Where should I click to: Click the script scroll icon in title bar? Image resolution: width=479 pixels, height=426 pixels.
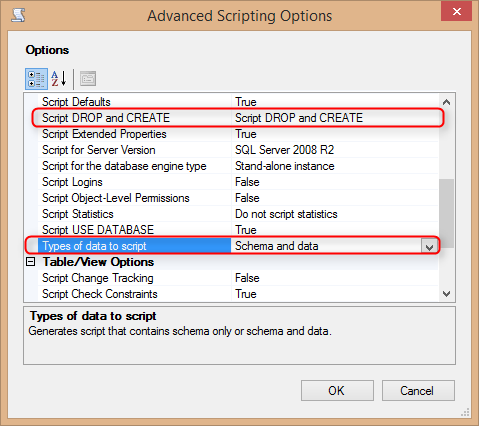click(x=18, y=15)
